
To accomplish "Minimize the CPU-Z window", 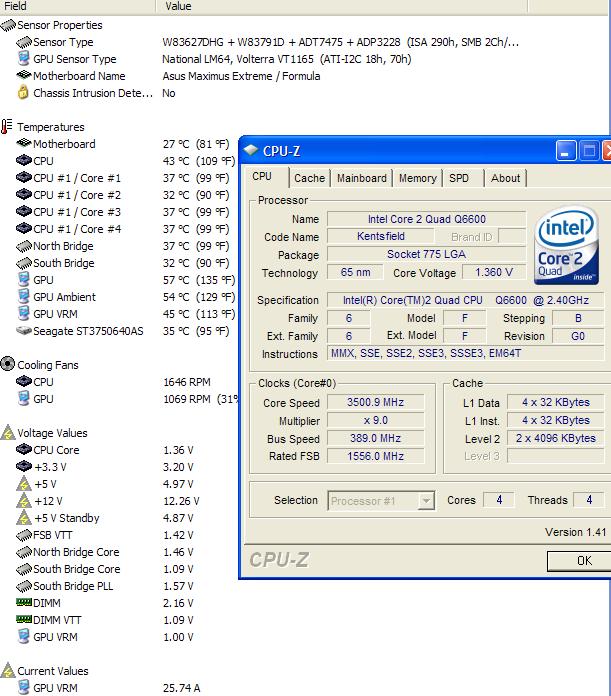I will (566, 151).
